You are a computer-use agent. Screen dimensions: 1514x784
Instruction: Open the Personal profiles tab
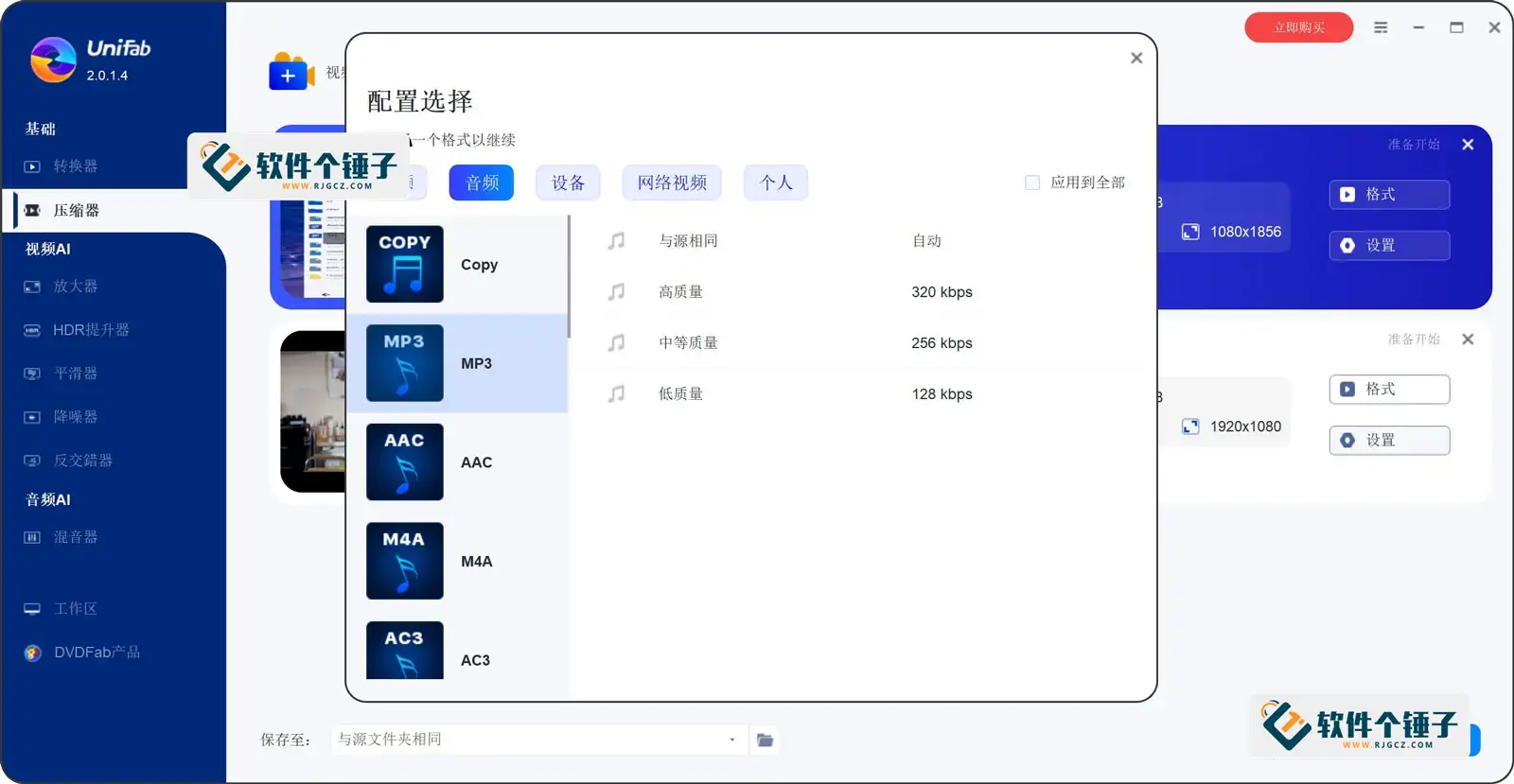(x=776, y=183)
